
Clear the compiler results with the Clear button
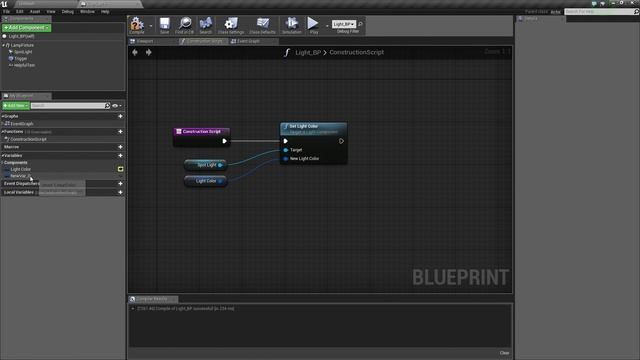click(504, 353)
